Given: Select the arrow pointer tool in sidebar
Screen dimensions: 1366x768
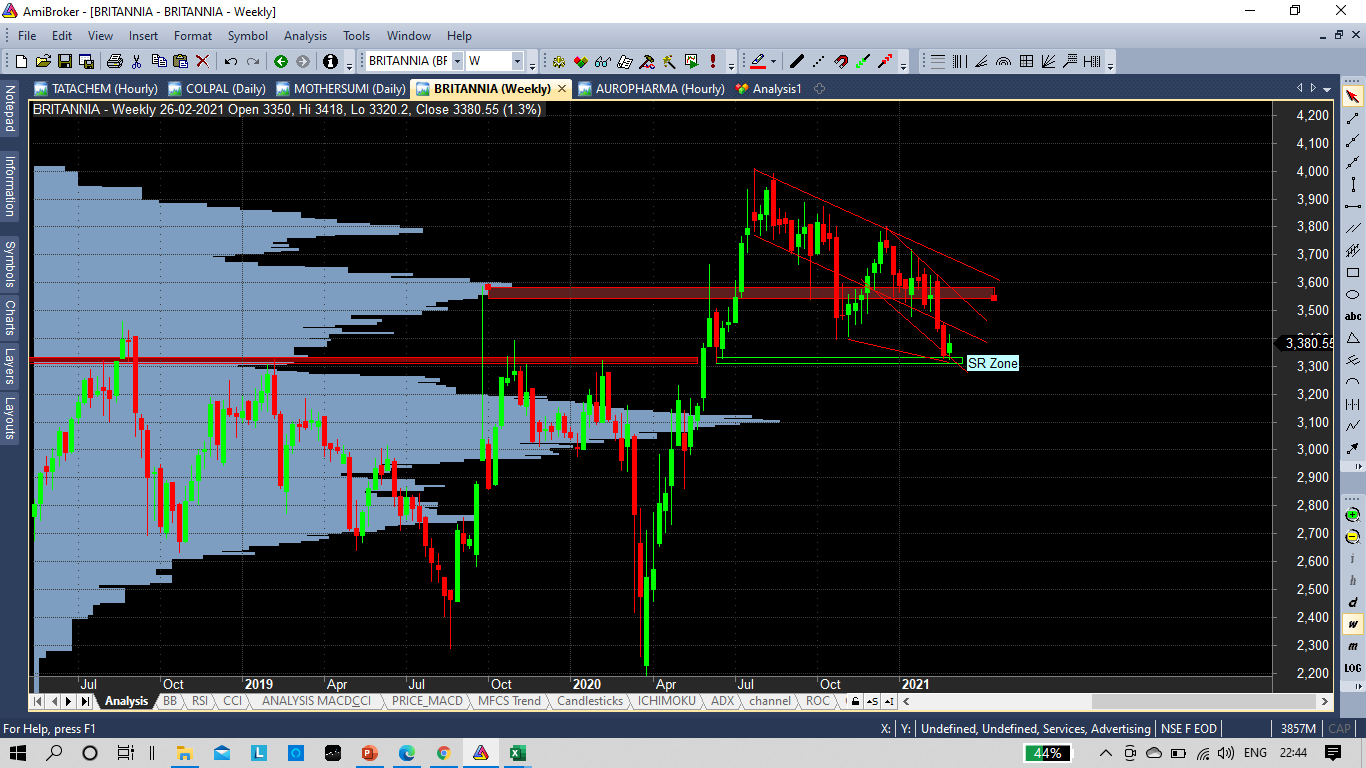Looking at the screenshot, I should 1353,96.
